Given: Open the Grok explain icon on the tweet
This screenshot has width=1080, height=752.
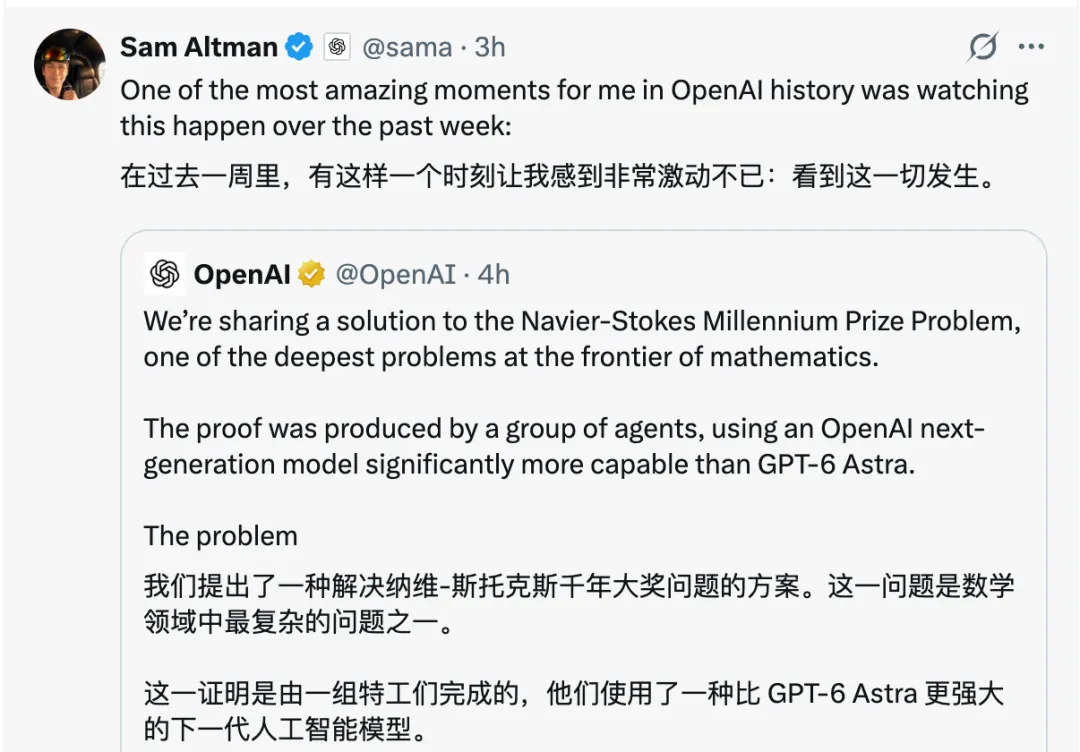Looking at the screenshot, I should (982, 47).
